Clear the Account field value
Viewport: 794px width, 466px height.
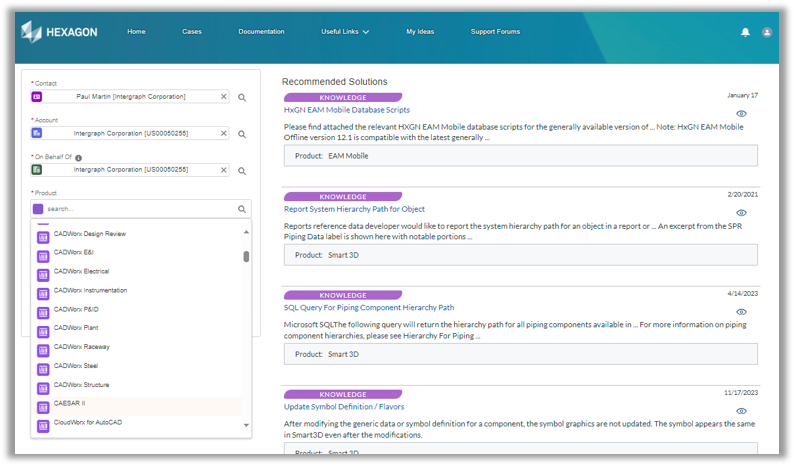click(224, 133)
